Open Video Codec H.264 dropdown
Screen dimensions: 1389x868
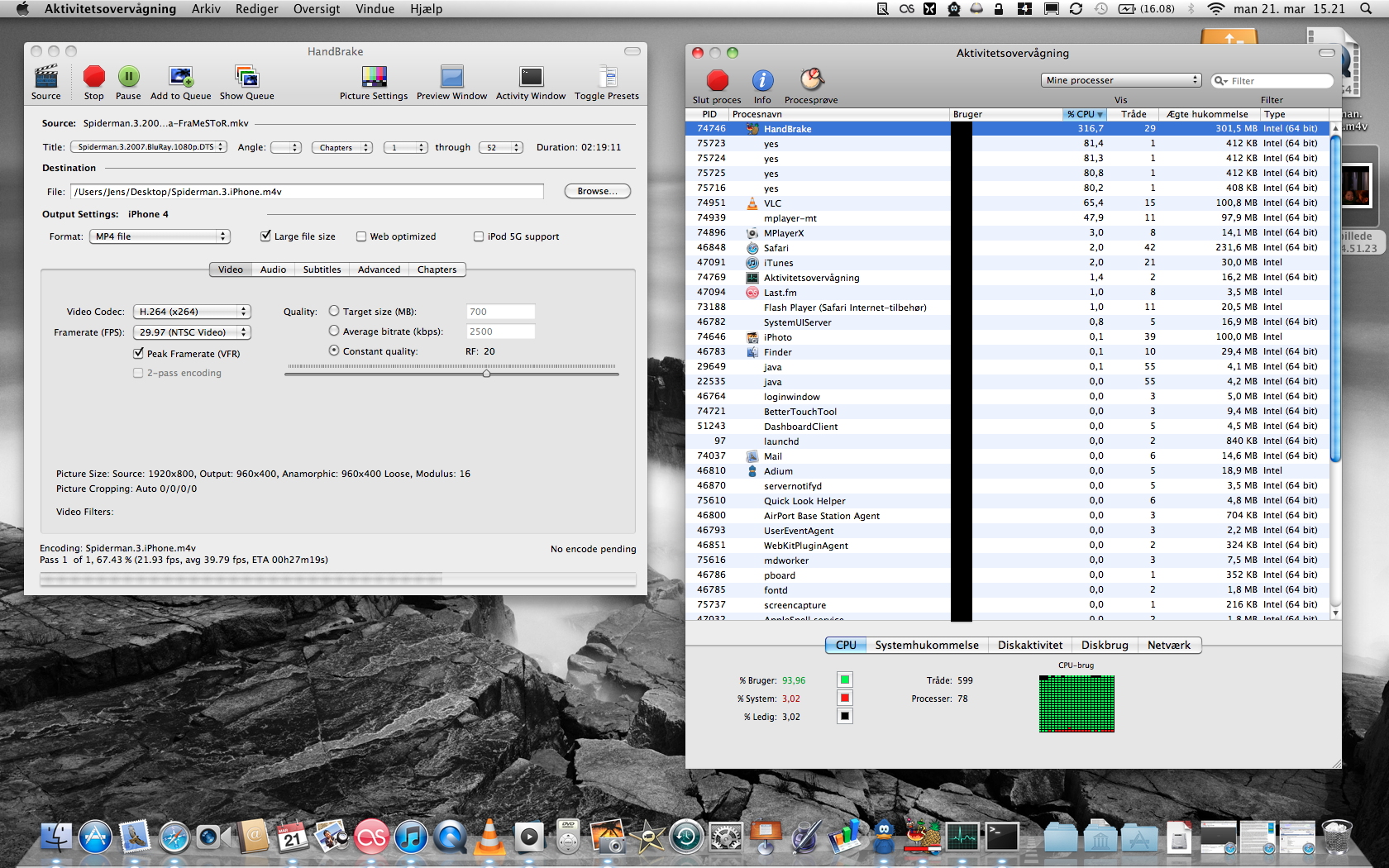[x=192, y=312]
